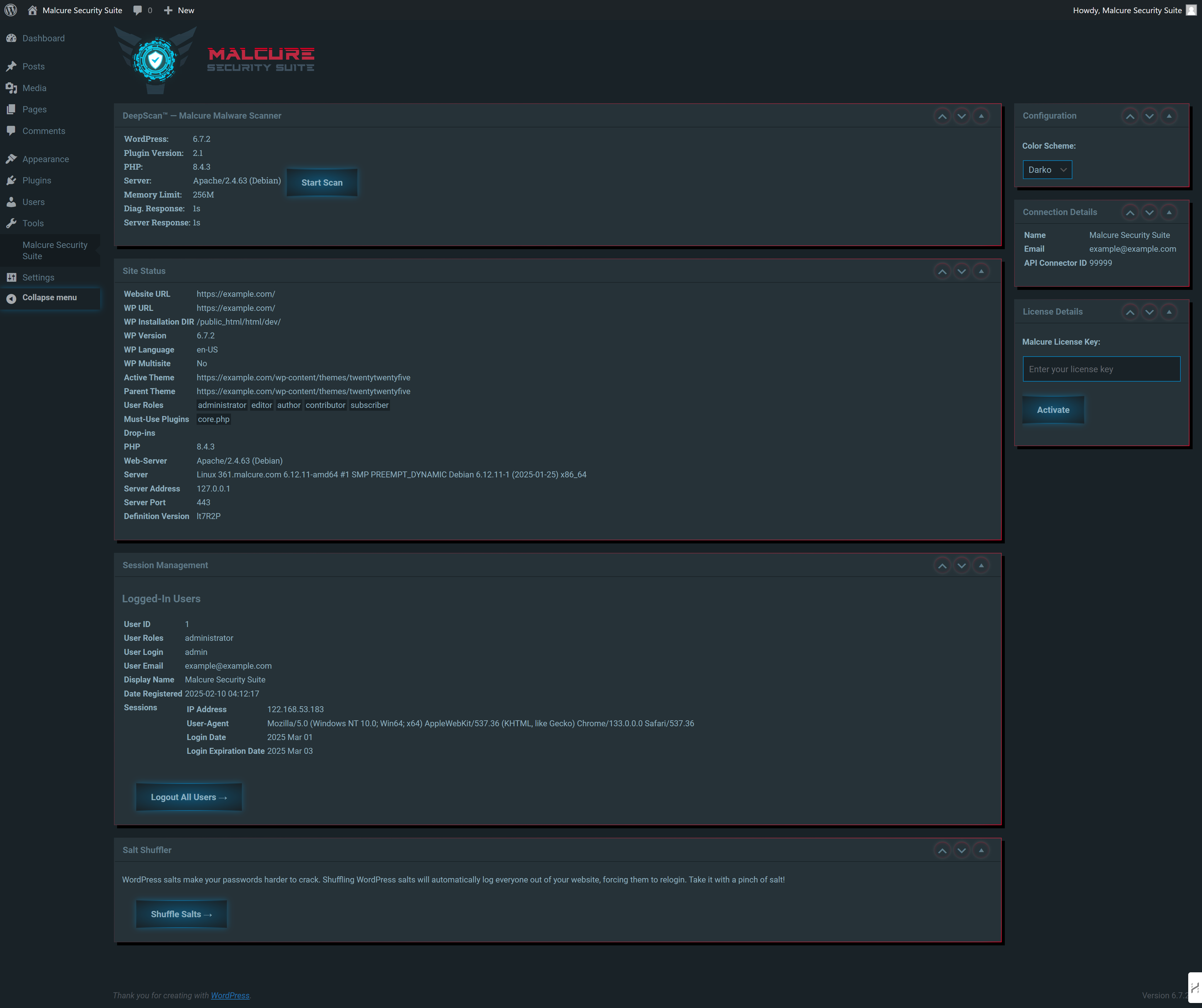Click the WordPress logo icon
This screenshot has width=1202, height=1008.
pos(11,10)
